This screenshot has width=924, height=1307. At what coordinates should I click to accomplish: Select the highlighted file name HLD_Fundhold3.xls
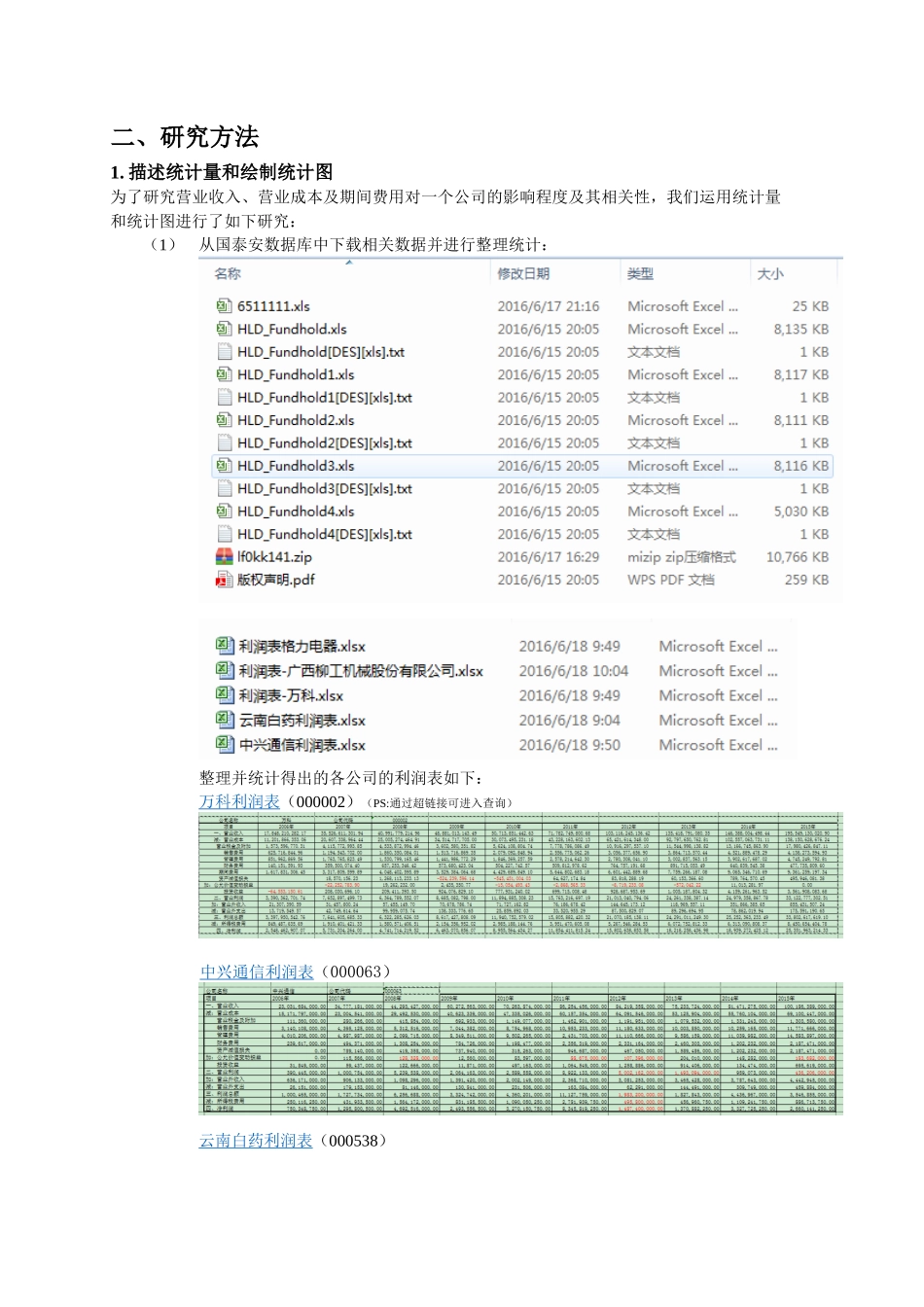(x=296, y=466)
